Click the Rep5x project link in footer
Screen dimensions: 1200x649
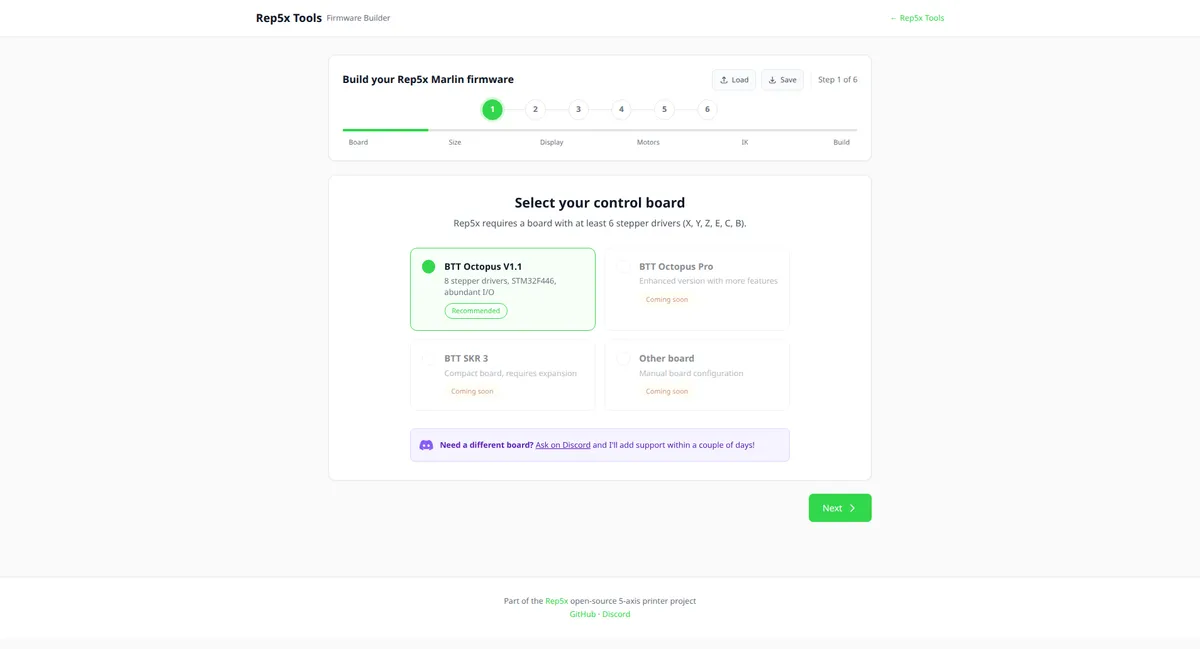coord(556,601)
